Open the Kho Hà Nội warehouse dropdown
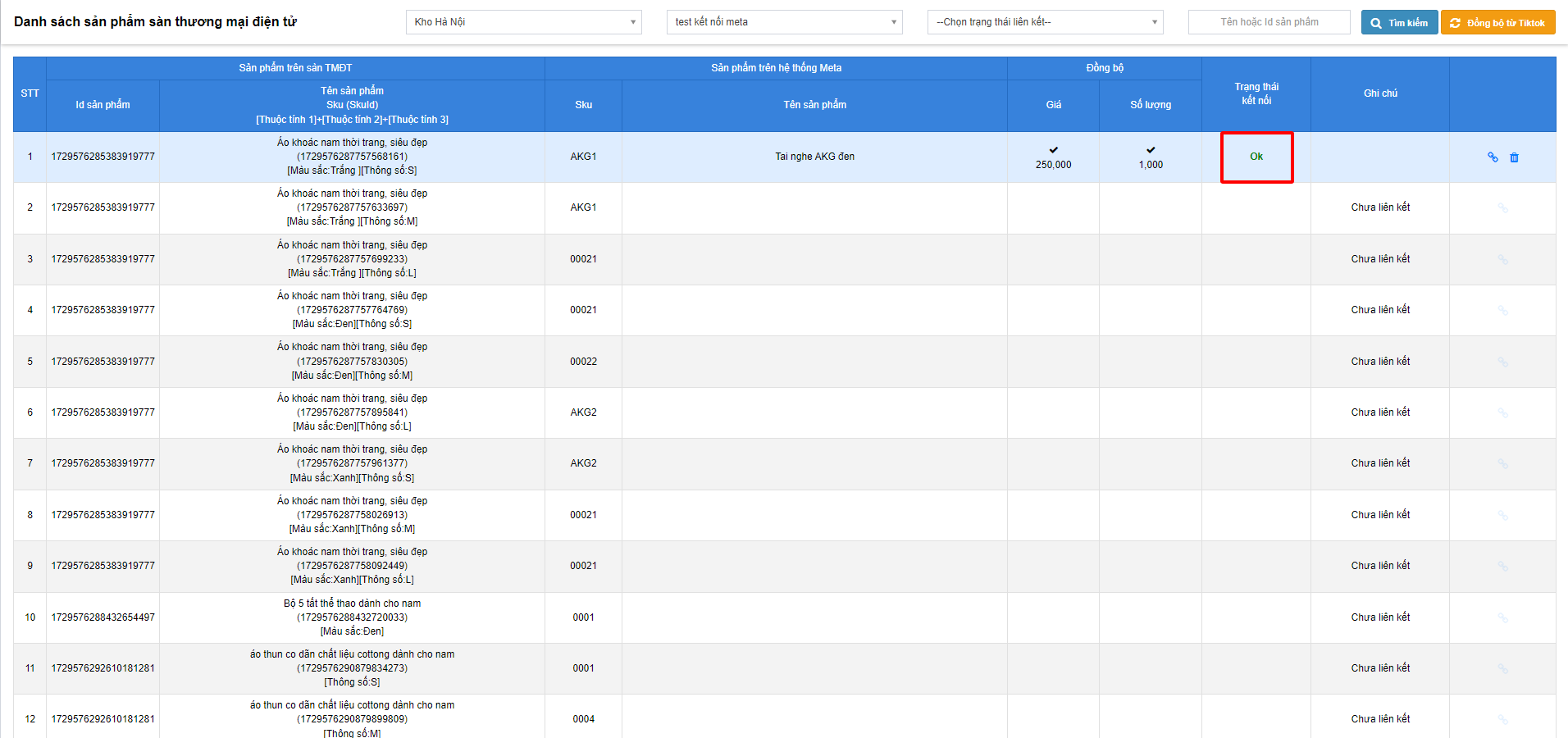The width and height of the screenshot is (1568, 738). [x=523, y=22]
